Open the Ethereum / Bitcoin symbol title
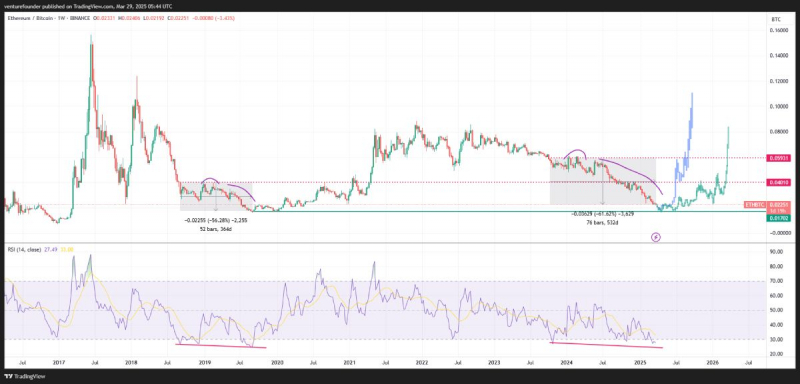800x384 pixels. [x=31, y=18]
